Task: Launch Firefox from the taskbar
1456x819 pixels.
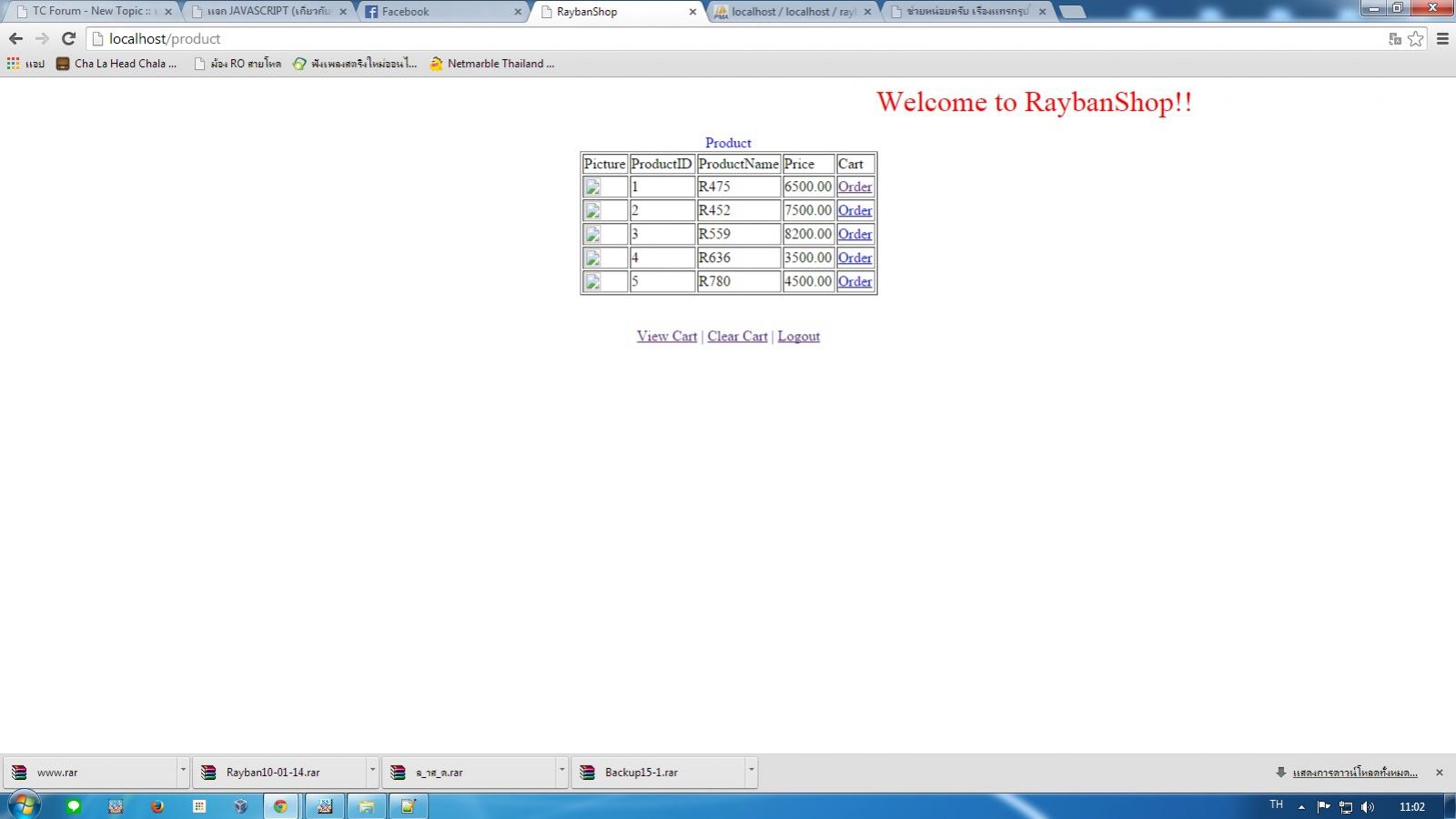Action: 157,806
